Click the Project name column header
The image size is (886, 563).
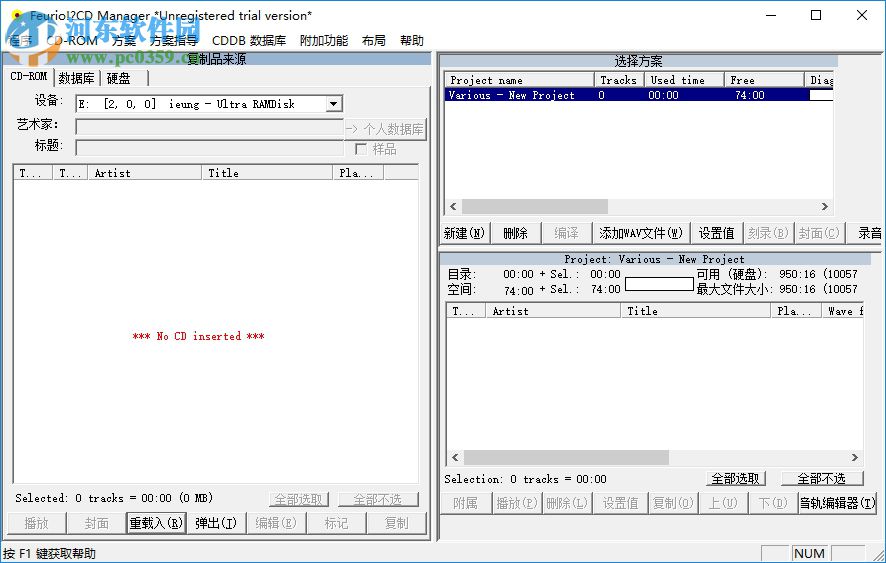pyautogui.click(x=519, y=80)
